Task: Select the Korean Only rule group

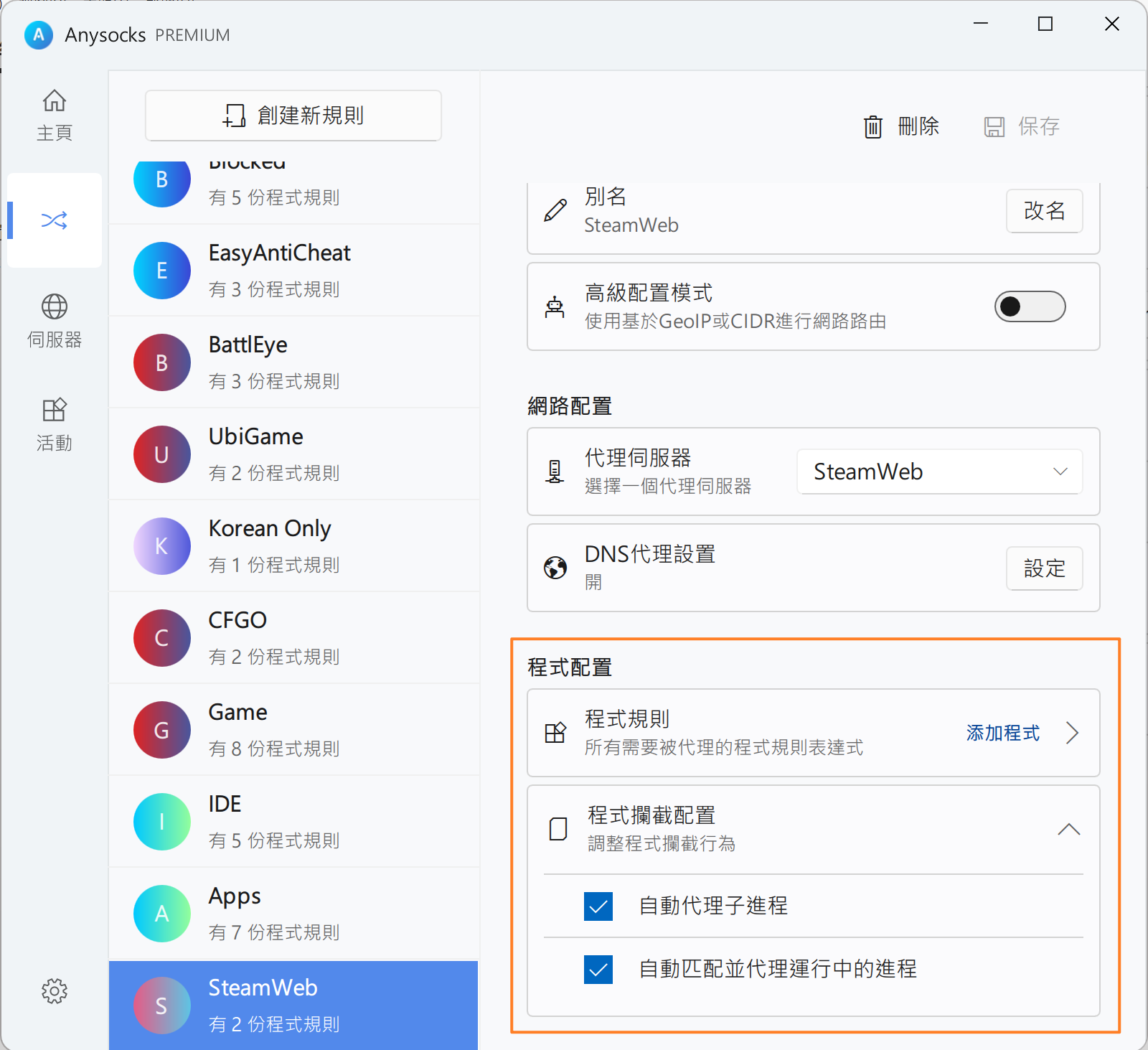Action: tap(294, 546)
